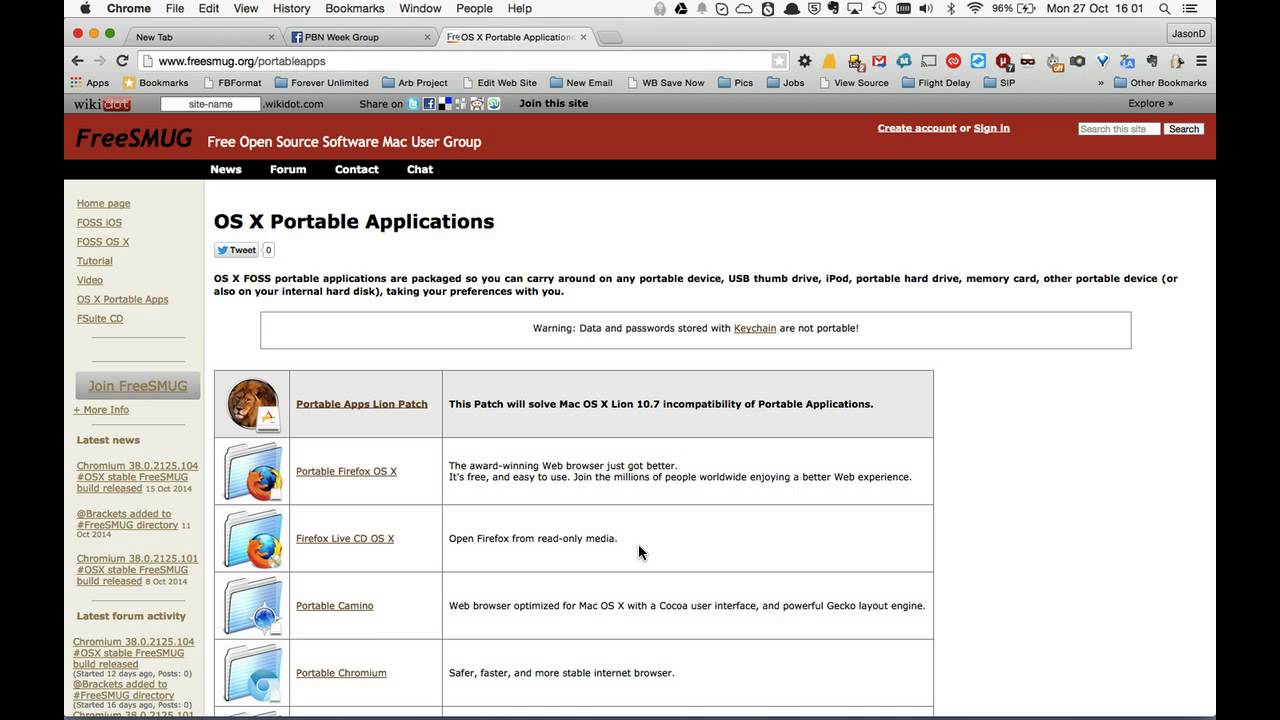Open Chrome's hamburger menu
Image resolution: width=1280 pixels, height=720 pixels.
click(x=1202, y=61)
